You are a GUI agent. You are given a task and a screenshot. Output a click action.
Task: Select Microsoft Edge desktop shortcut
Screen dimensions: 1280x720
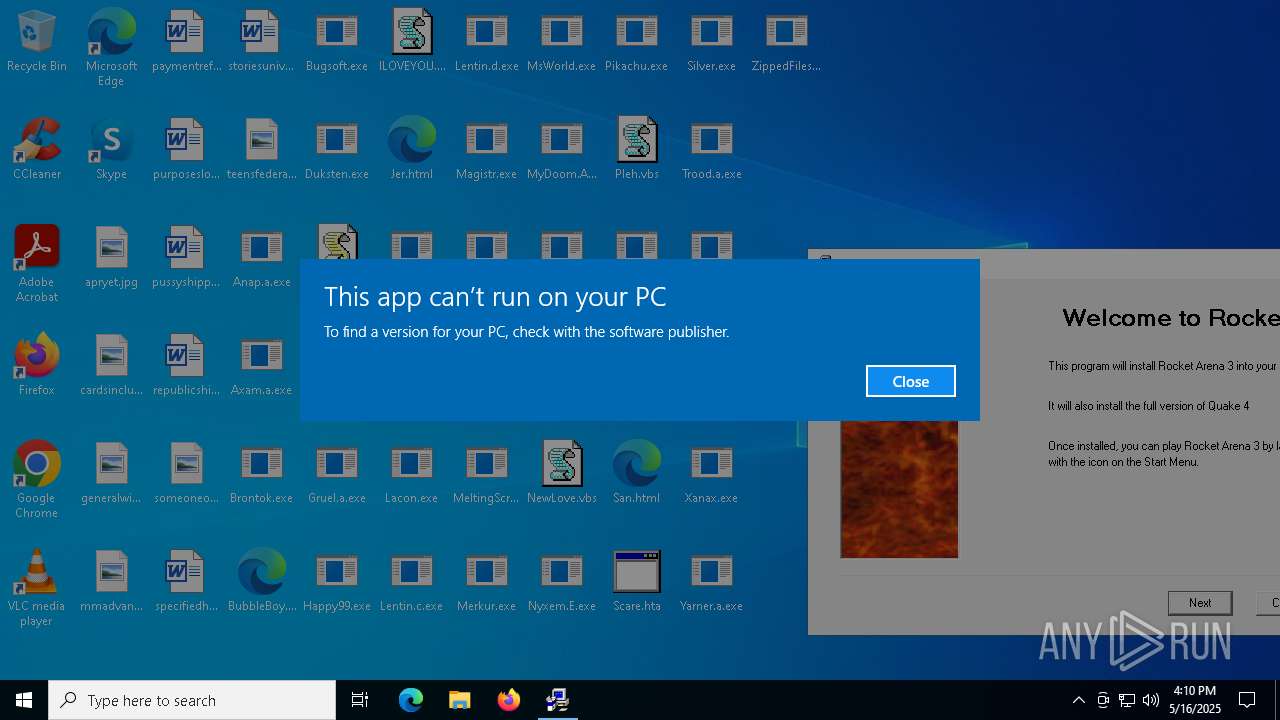pos(111,47)
